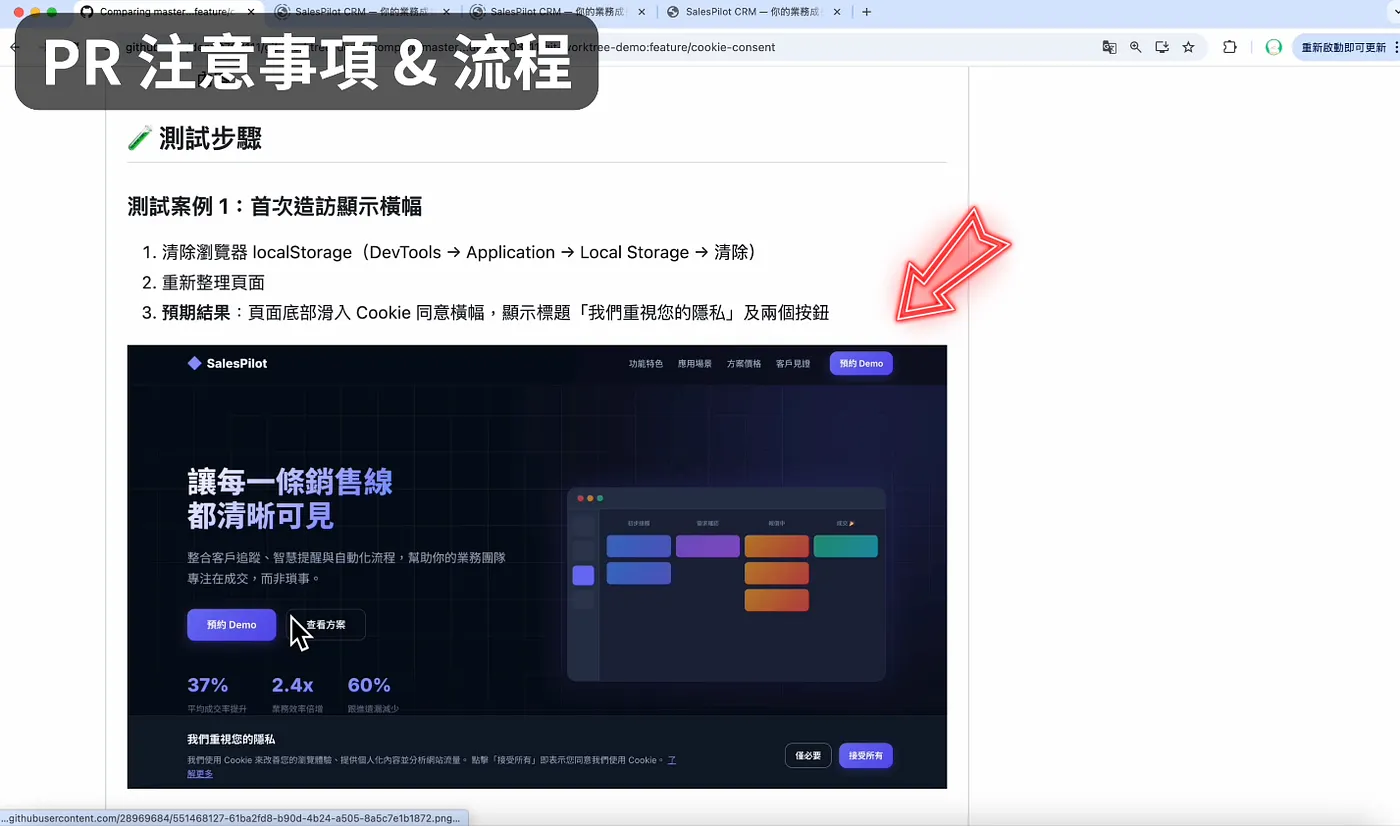Click the 重新啟動即可更新 update button
The image size is (1400, 826).
click(x=1345, y=47)
